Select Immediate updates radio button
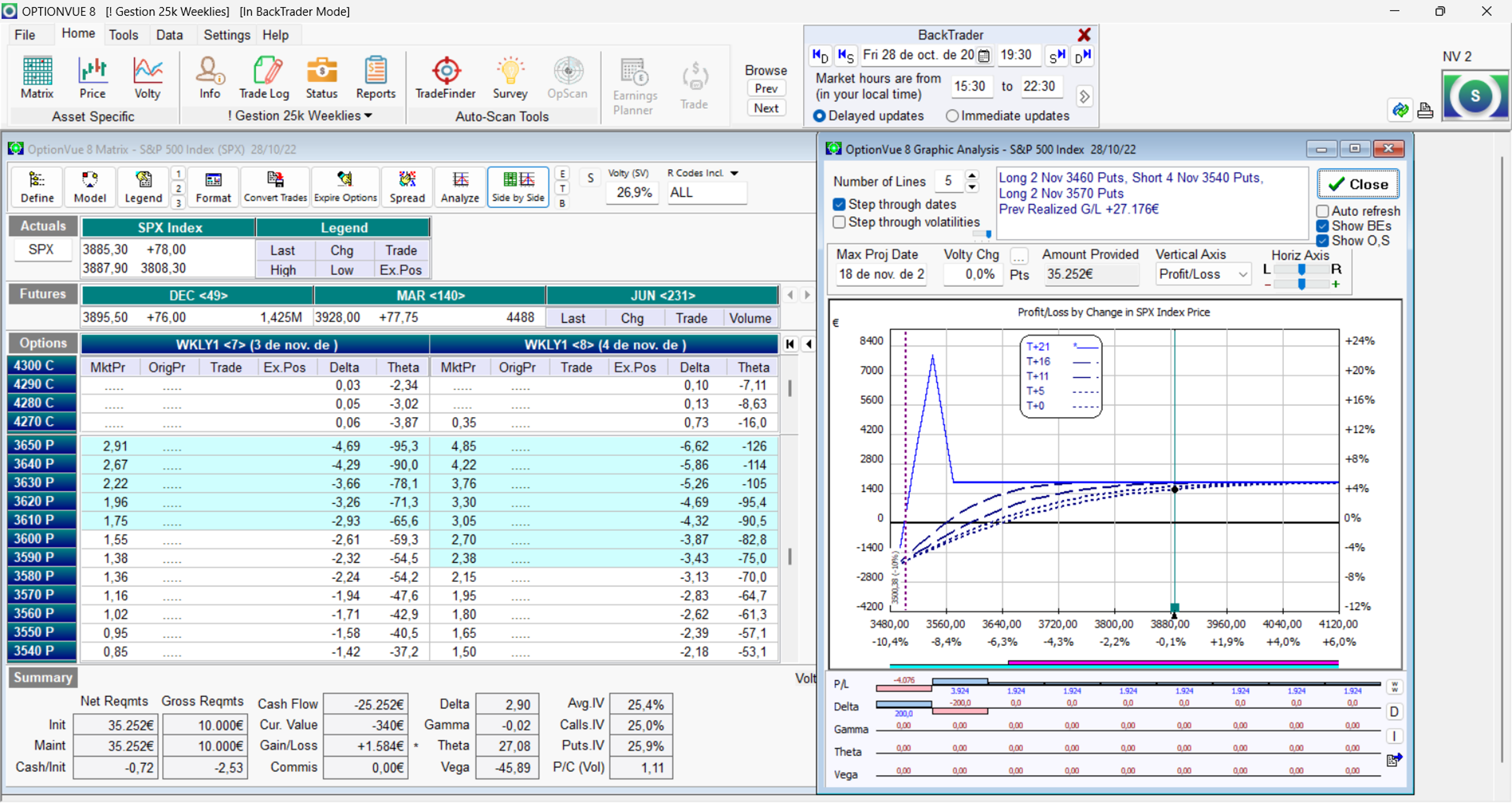1512x803 pixels. pyautogui.click(x=952, y=116)
